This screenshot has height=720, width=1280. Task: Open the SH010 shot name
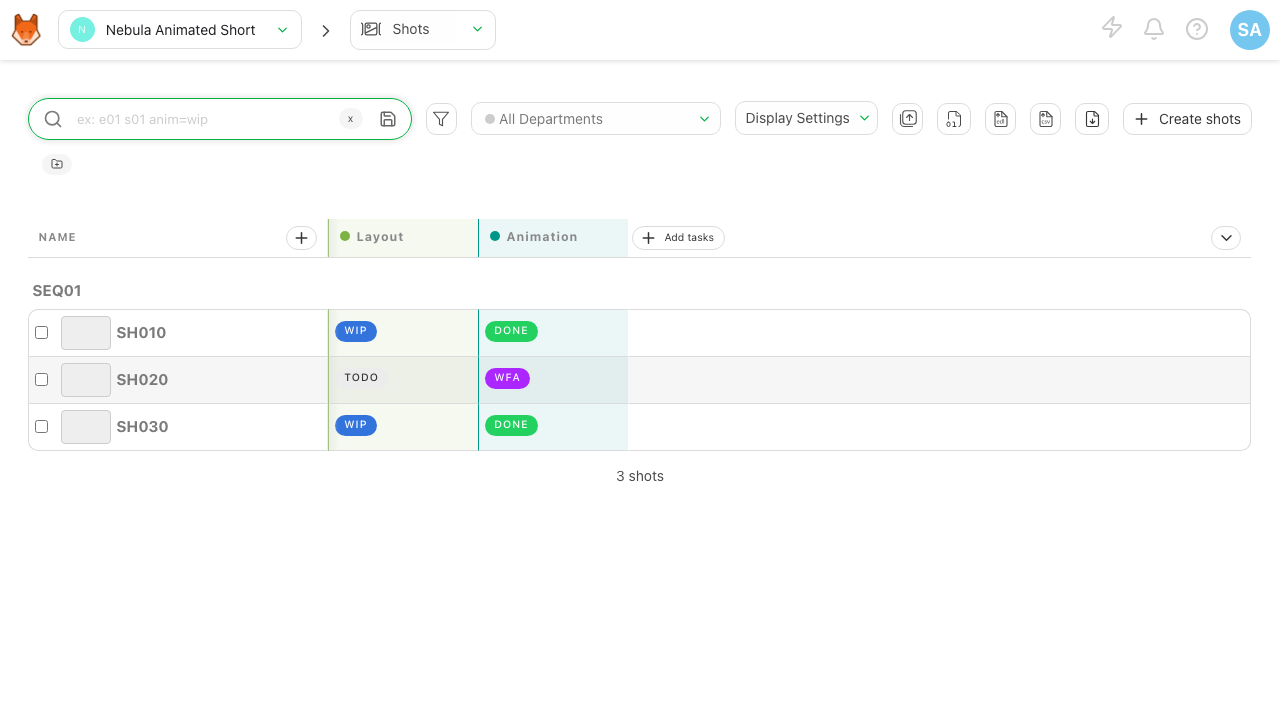[x=141, y=333]
